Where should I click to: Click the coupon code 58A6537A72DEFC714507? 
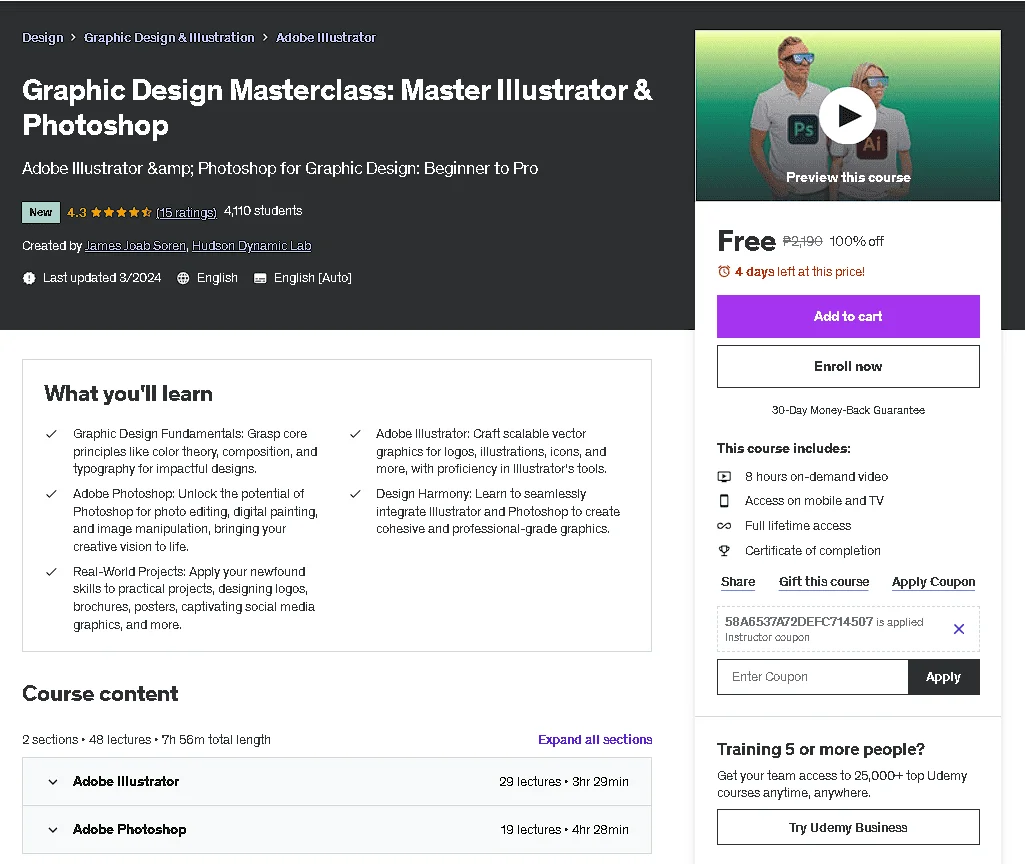pyautogui.click(x=799, y=622)
